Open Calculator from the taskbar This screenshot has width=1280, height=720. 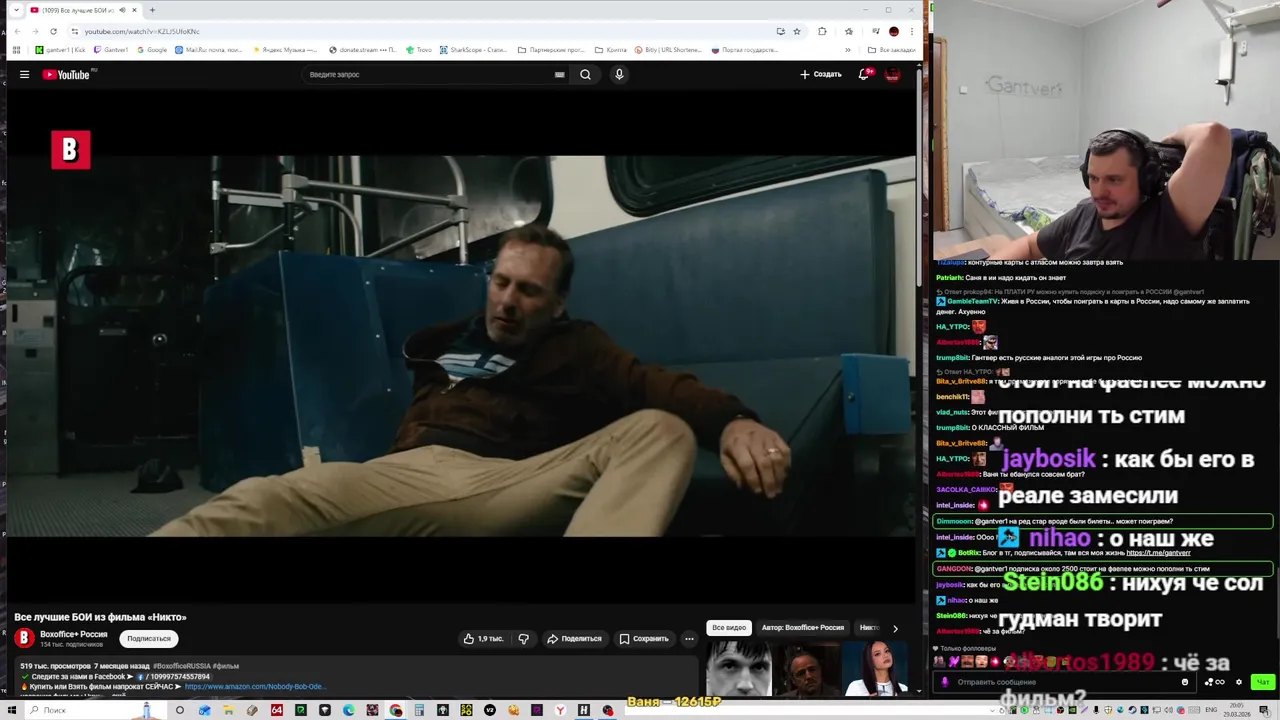[x=419, y=710]
